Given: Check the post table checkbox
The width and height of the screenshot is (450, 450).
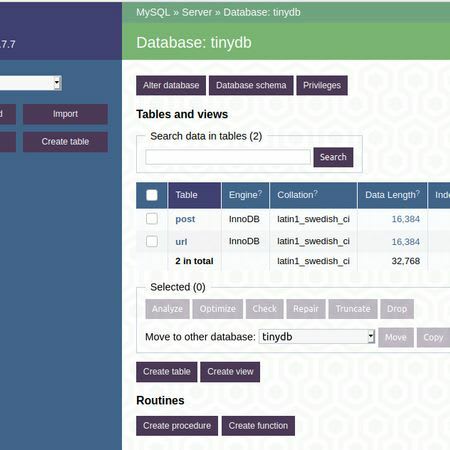Looking at the screenshot, I should click(152, 219).
